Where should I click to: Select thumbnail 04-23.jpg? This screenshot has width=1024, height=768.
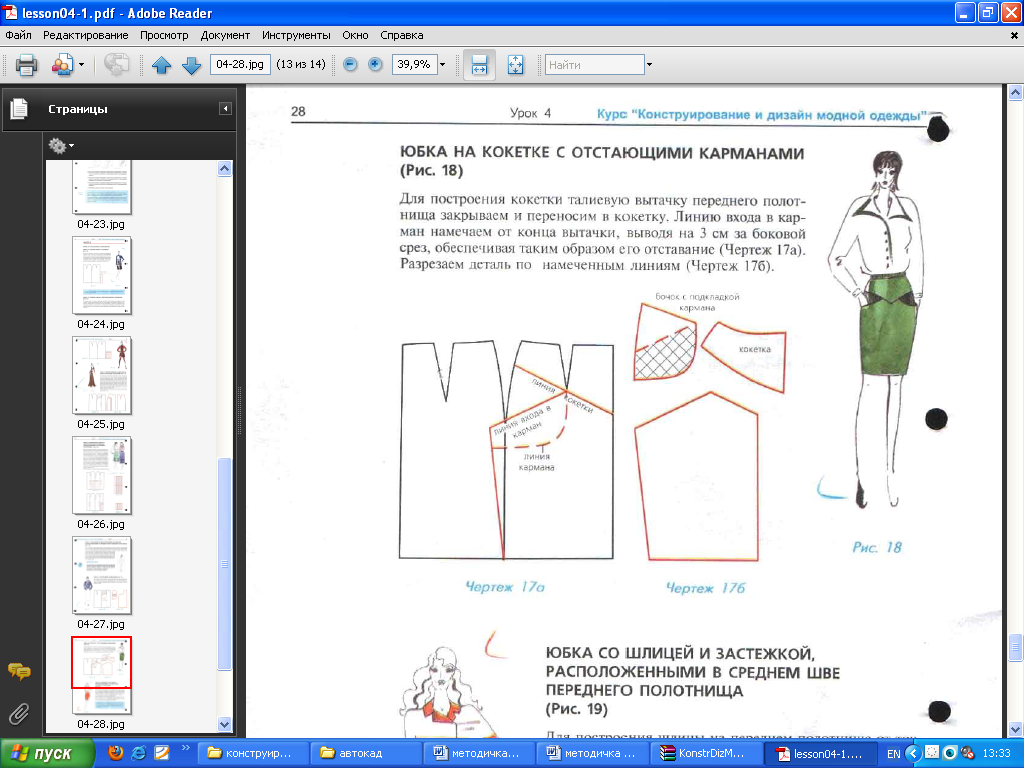pos(101,189)
